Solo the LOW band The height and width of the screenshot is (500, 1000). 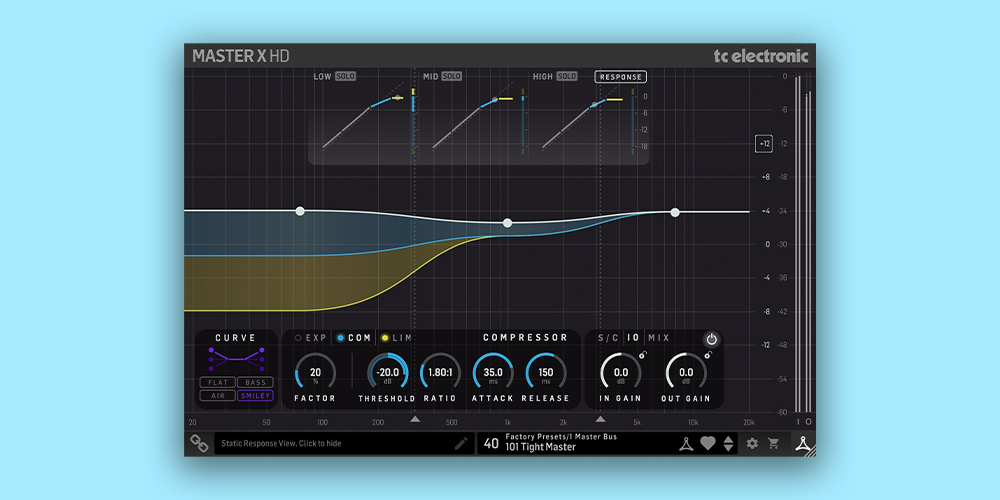click(345, 76)
